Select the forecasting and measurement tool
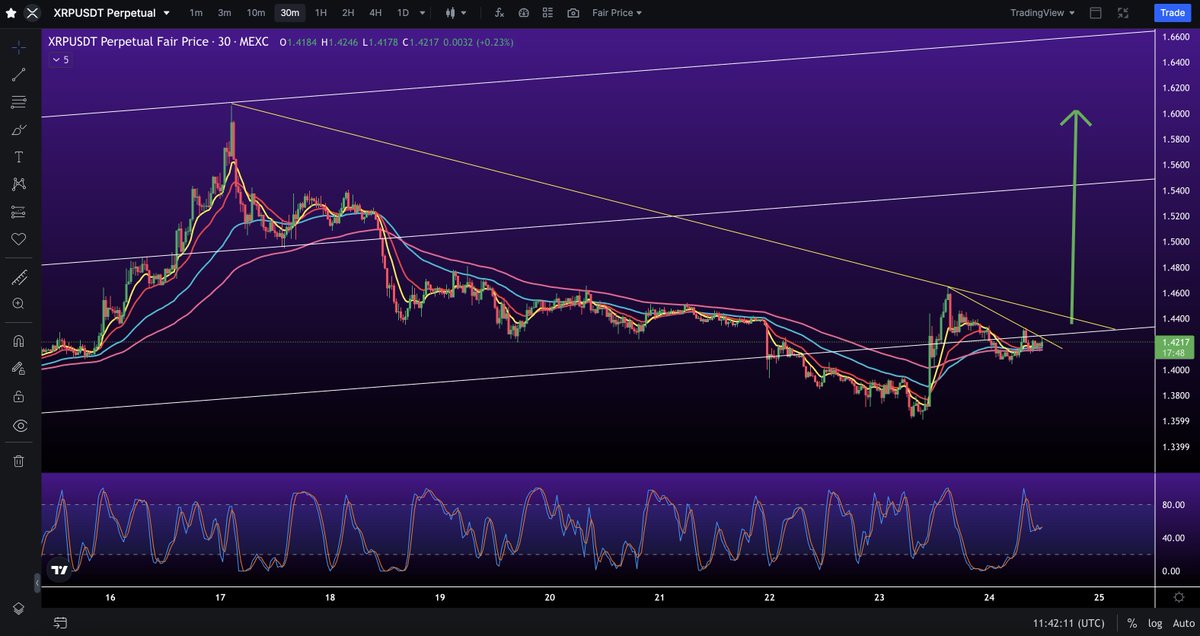1200x636 pixels. pos(18,212)
